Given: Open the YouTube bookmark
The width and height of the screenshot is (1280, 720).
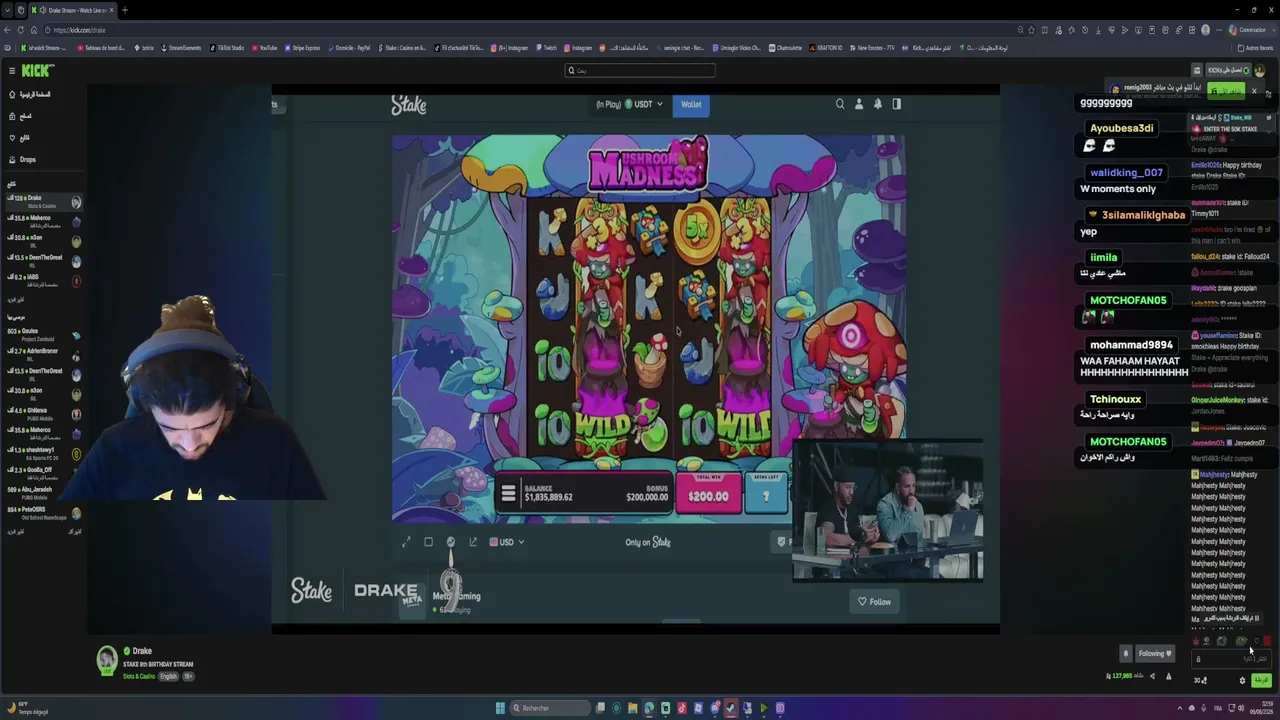Looking at the screenshot, I should click(x=265, y=48).
